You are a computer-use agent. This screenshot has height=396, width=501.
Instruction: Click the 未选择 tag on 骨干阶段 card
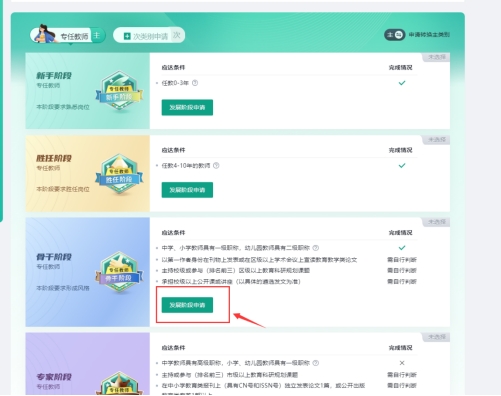coord(437,222)
